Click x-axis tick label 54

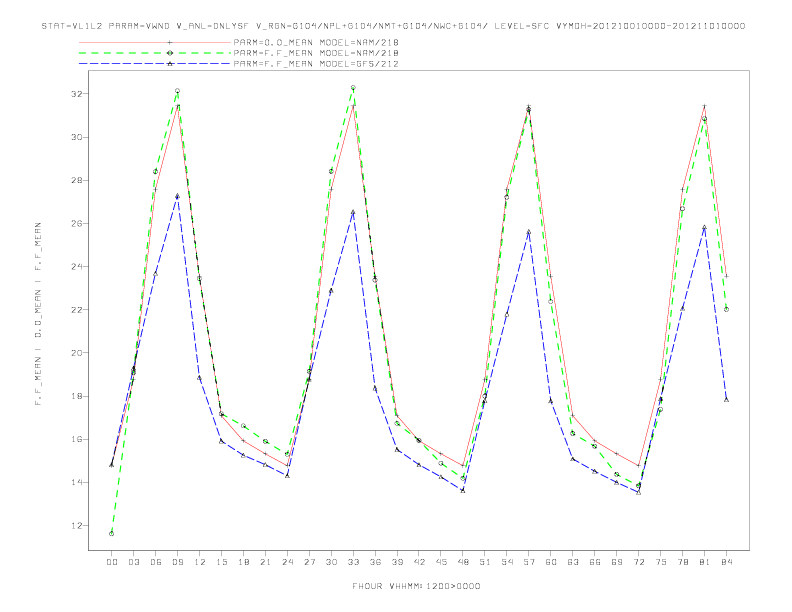pos(507,562)
